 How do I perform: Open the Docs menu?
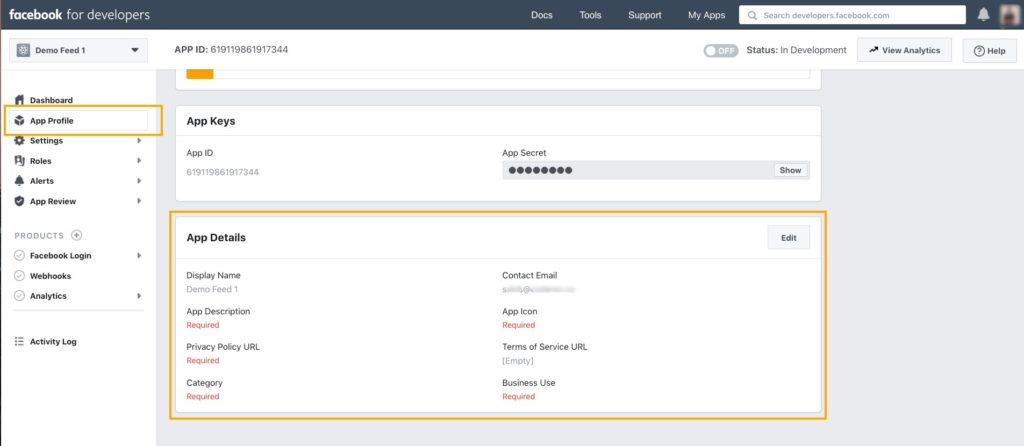pyautogui.click(x=541, y=15)
